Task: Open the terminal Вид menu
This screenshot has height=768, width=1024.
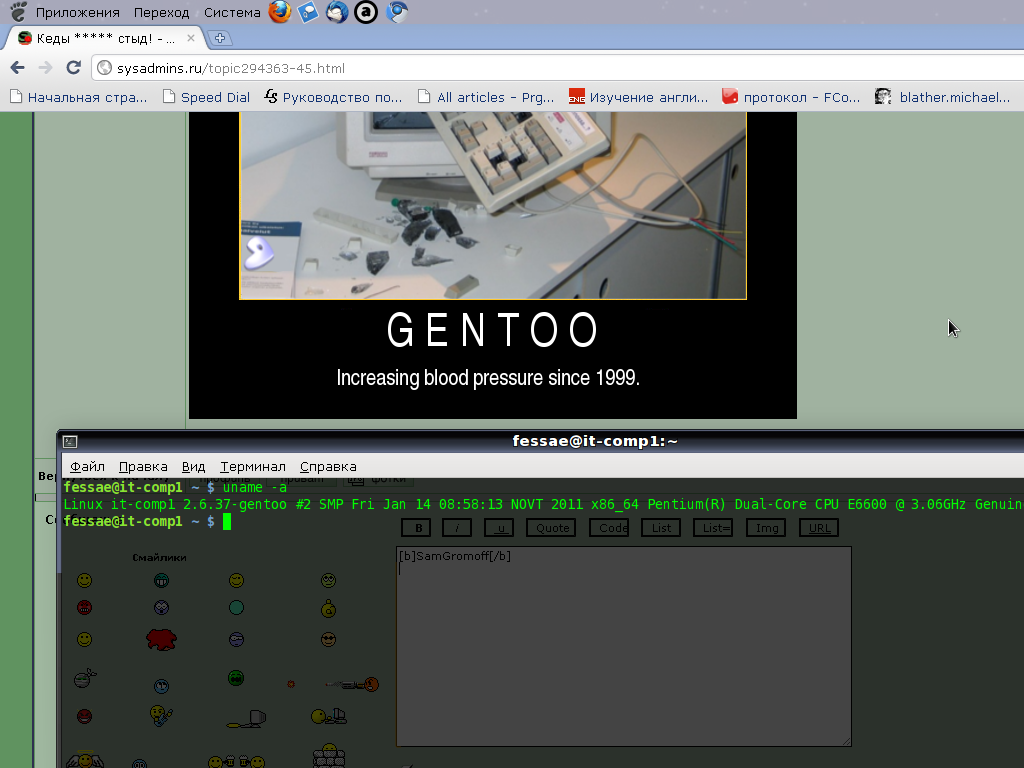Action: [x=193, y=466]
